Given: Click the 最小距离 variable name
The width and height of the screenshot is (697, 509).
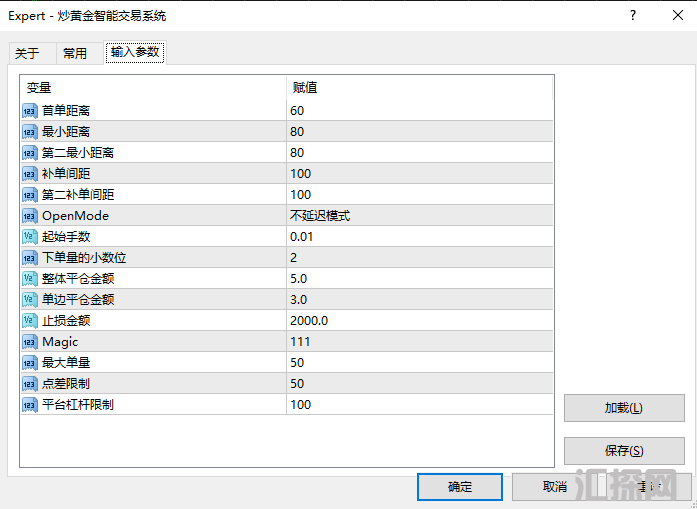Looking at the screenshot, I should point(66,132).
